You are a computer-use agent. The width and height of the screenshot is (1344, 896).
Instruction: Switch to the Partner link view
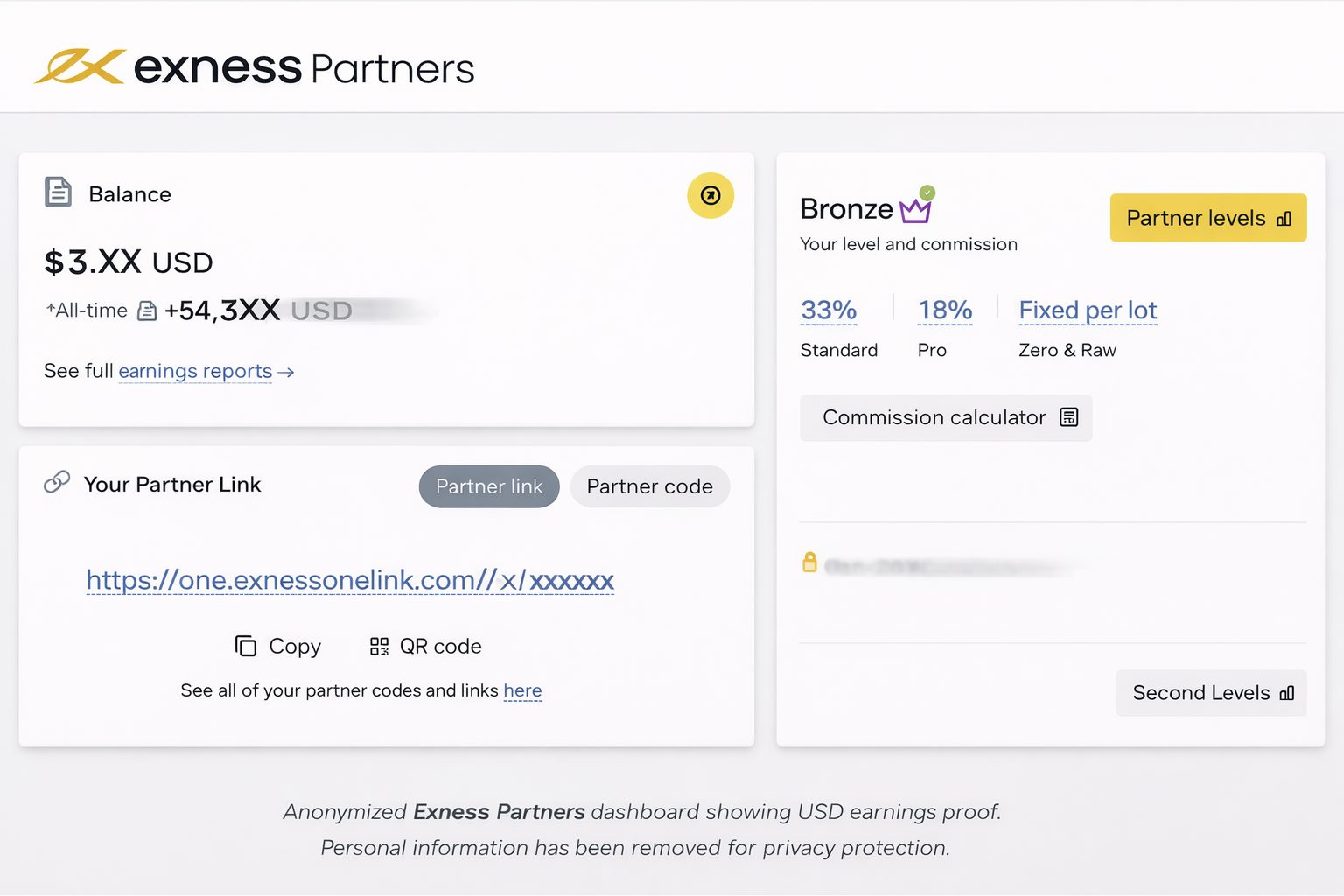(488, 486)
